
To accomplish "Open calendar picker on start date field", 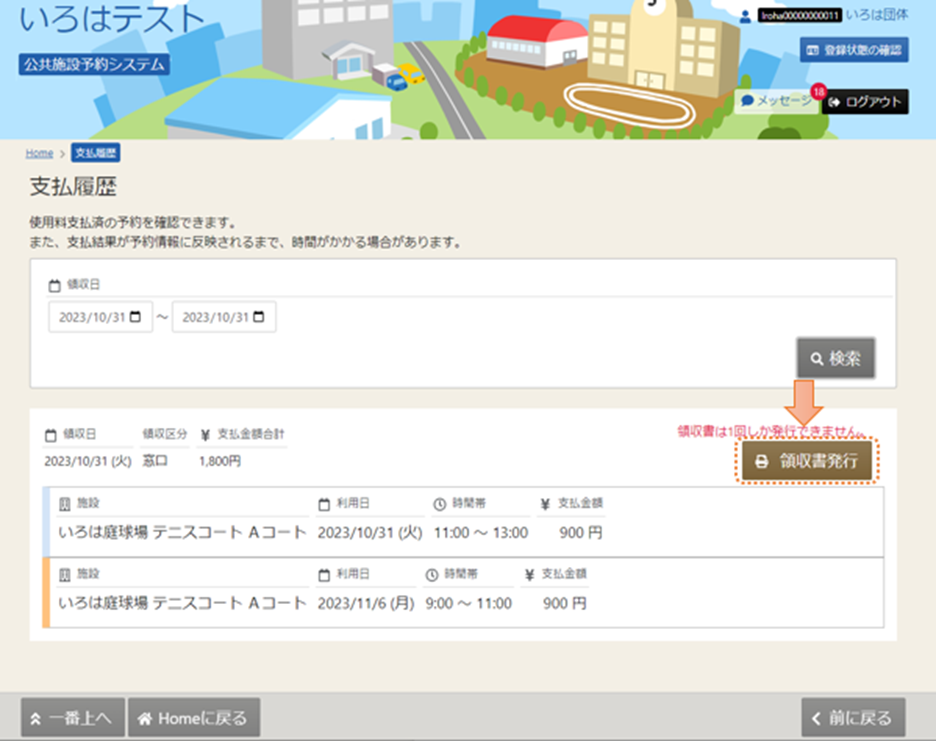I will coord(135,317).
